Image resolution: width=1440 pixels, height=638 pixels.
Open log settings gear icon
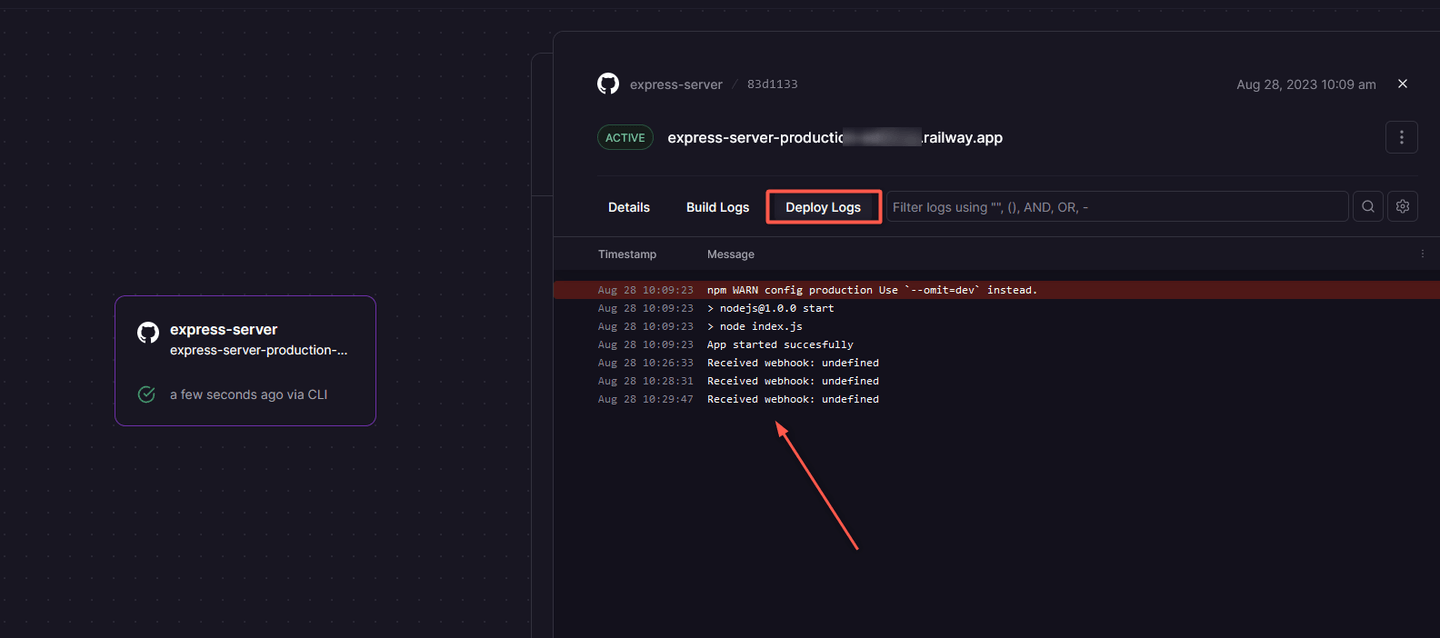coord(1402,206)
